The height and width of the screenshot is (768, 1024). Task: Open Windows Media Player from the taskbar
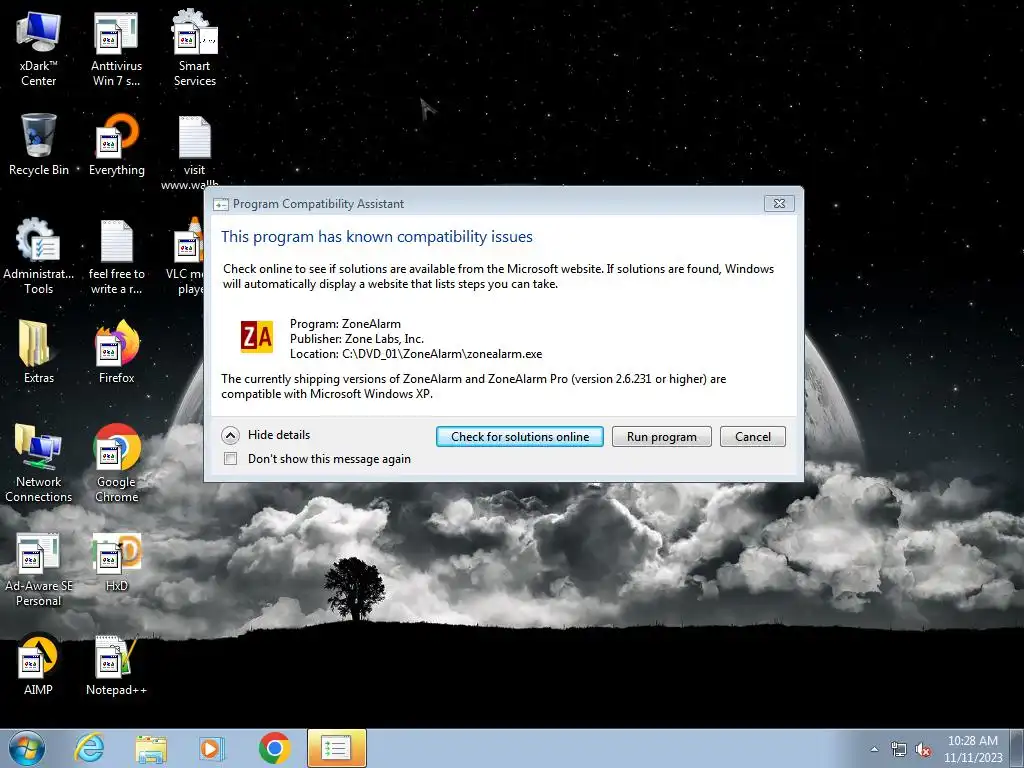[212, 748]
